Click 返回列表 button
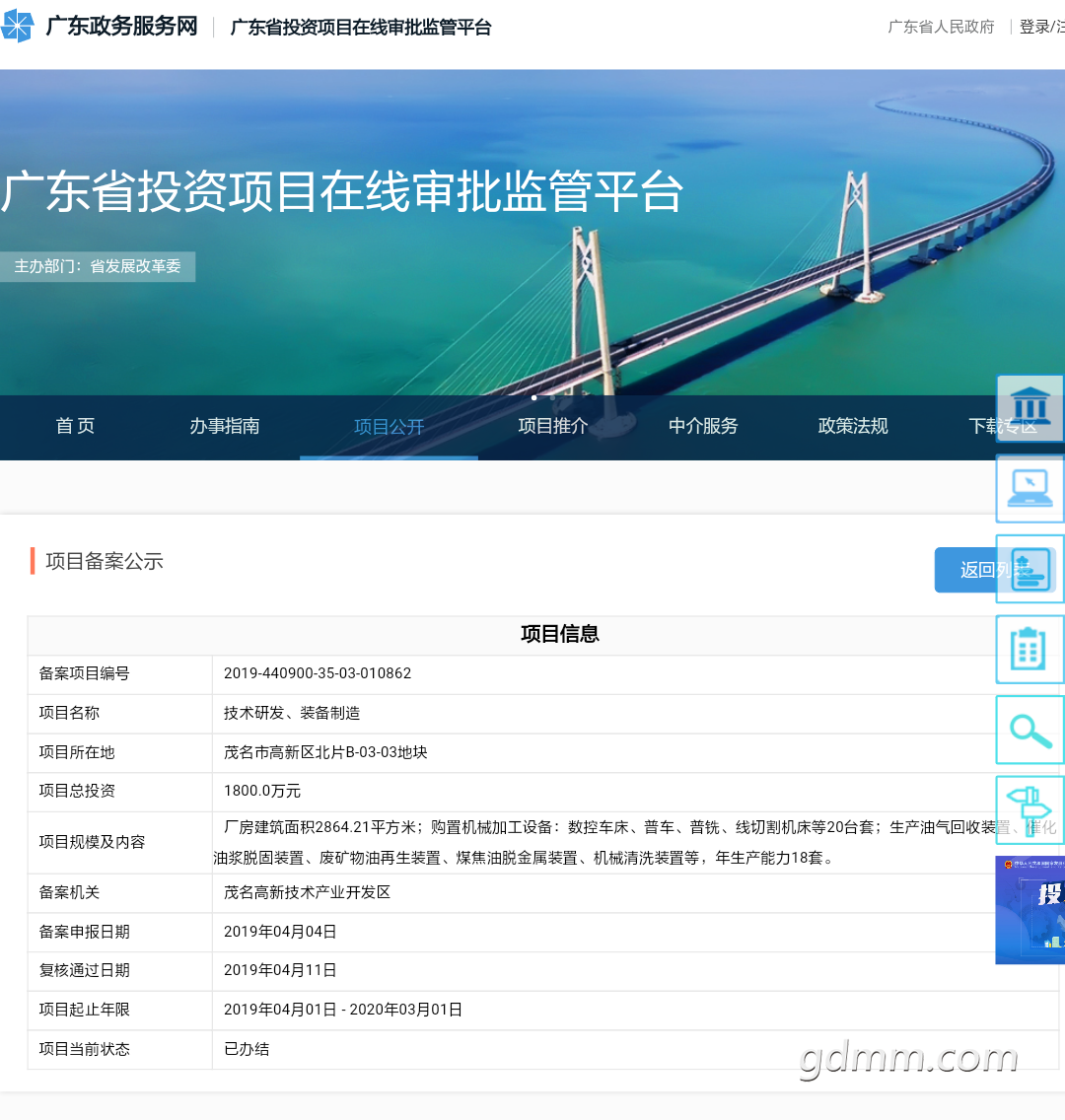The image size is (1065, 1120). point(995,570)
